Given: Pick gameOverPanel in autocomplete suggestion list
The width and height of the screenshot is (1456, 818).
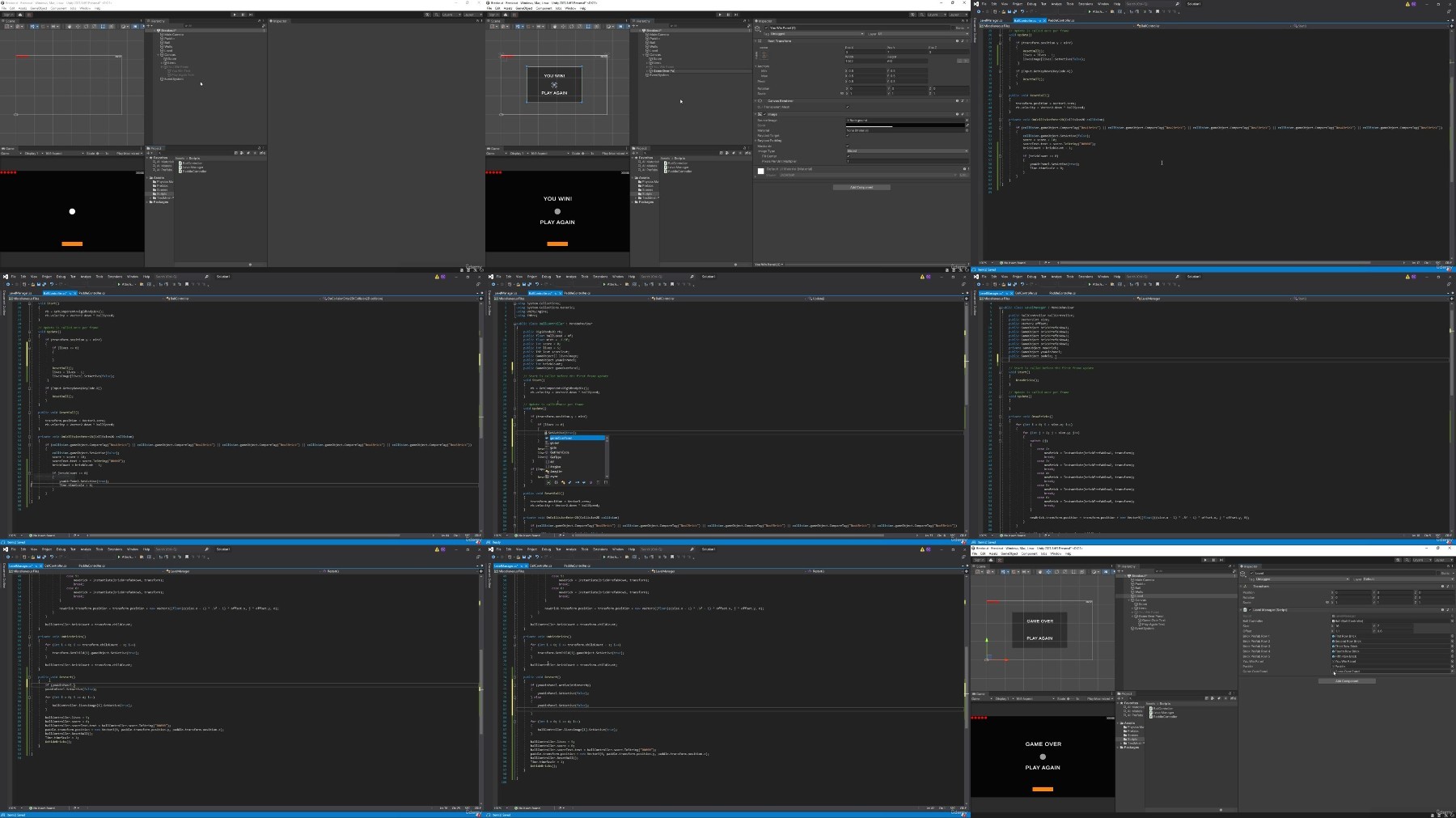Looking at the screenshot, I should coord(577,438).
